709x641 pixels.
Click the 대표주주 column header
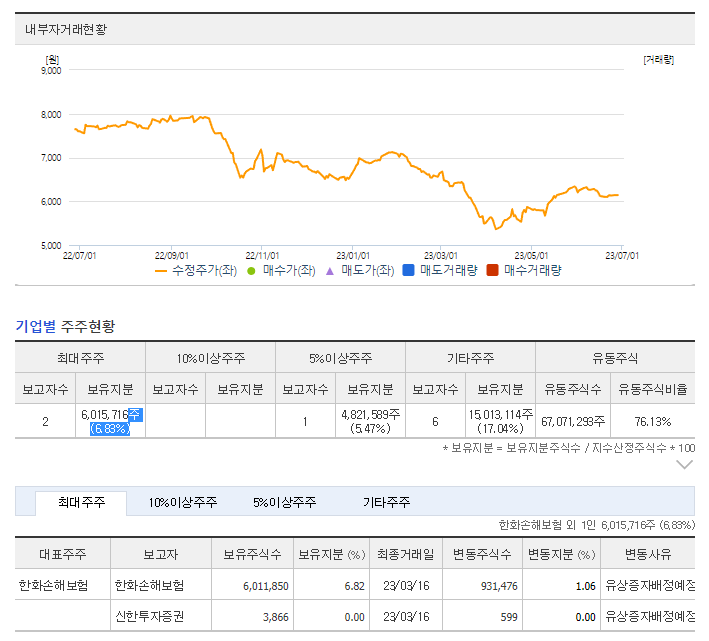click(63, 554)
